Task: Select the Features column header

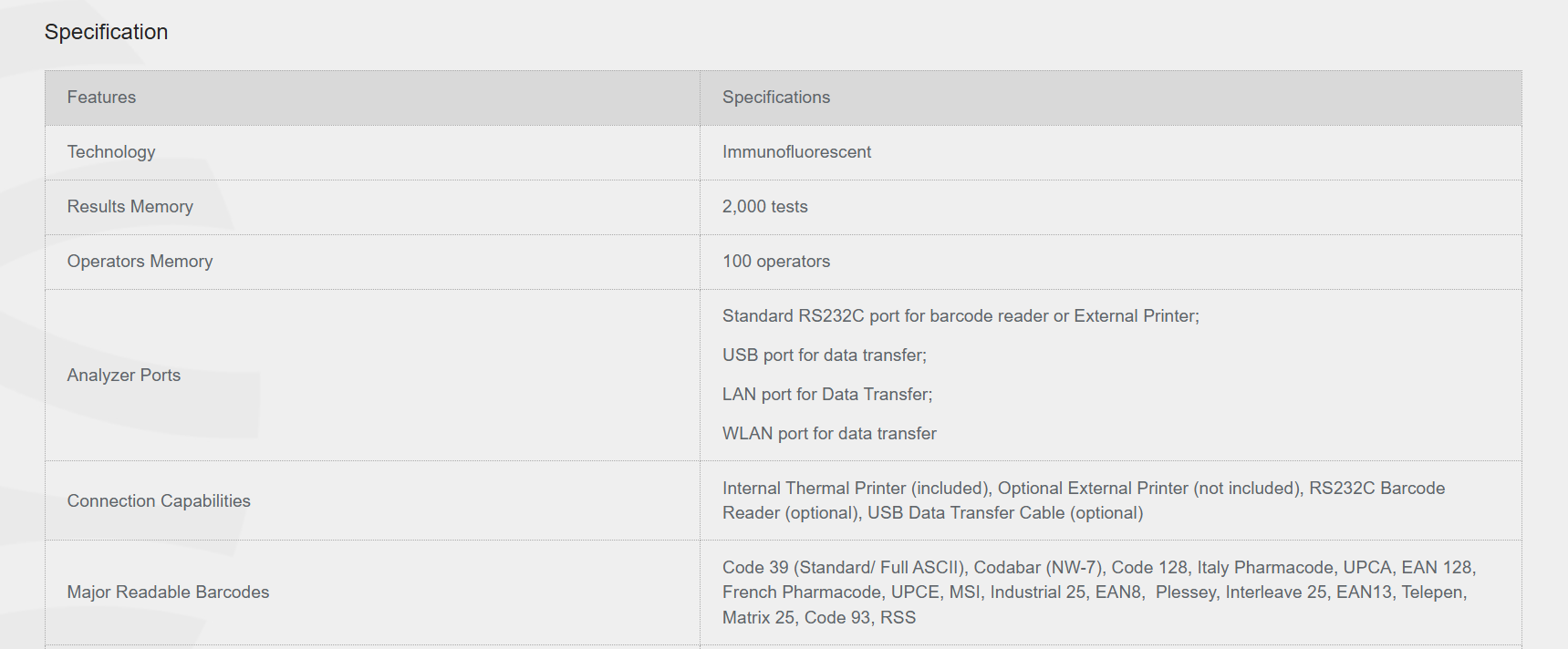Action: pyautogui.click(x=101, y=98)
